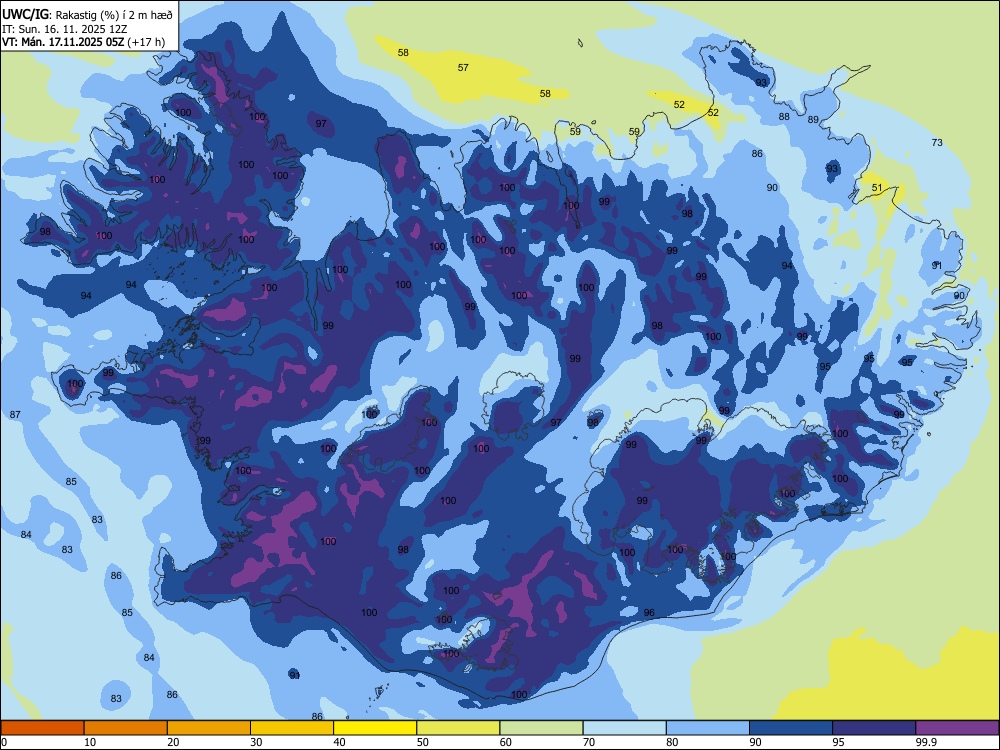The width and height of the screenshot is (1000, 750).
Task: Pick the yellow-green 50–60 legend swatch
Action: [x=458, y=728]
